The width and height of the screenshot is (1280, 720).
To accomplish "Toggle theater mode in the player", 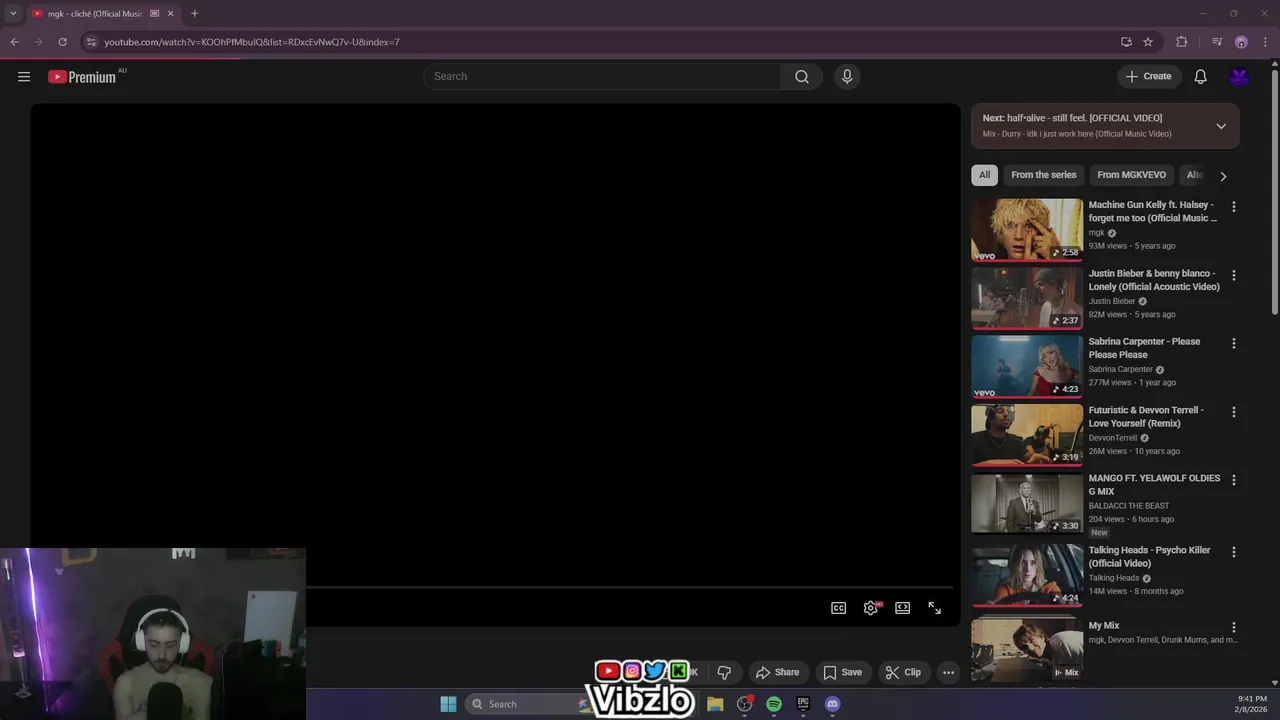I will [903, 608].
